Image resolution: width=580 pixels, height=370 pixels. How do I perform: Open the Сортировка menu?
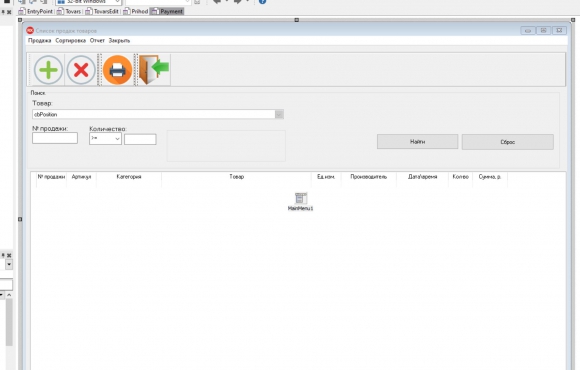(x=71, y=41)
